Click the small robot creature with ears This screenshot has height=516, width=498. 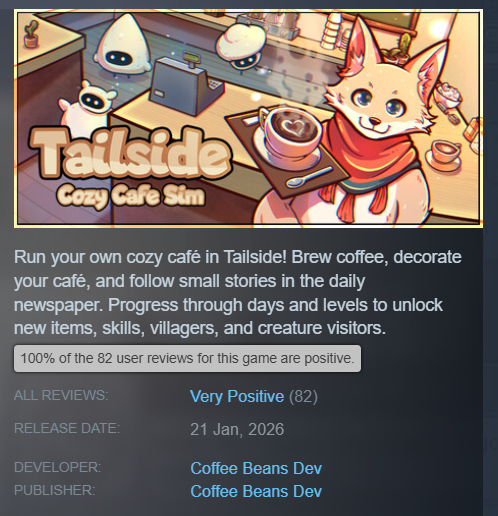88,107
